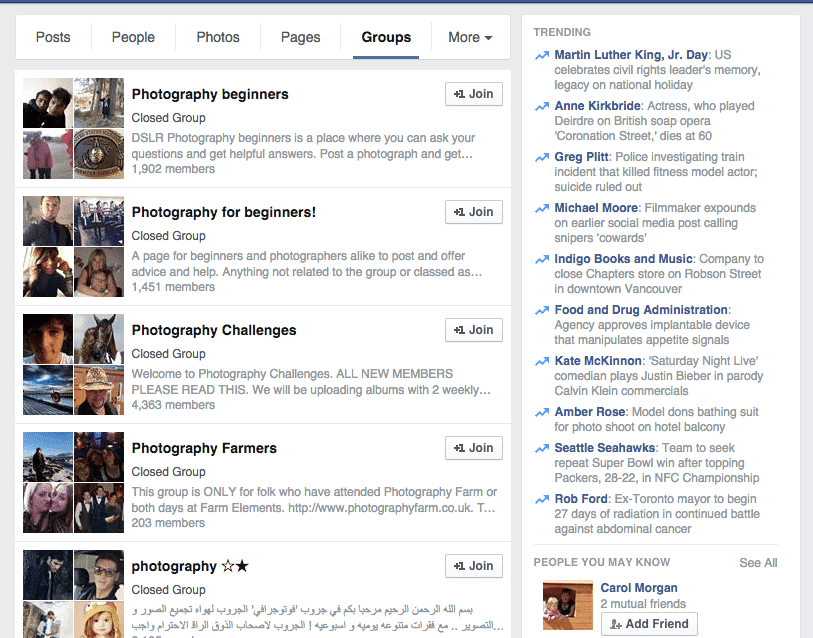The image size is (813, 638).
Task: Click the 203 members count text
Action: [168, 523]
